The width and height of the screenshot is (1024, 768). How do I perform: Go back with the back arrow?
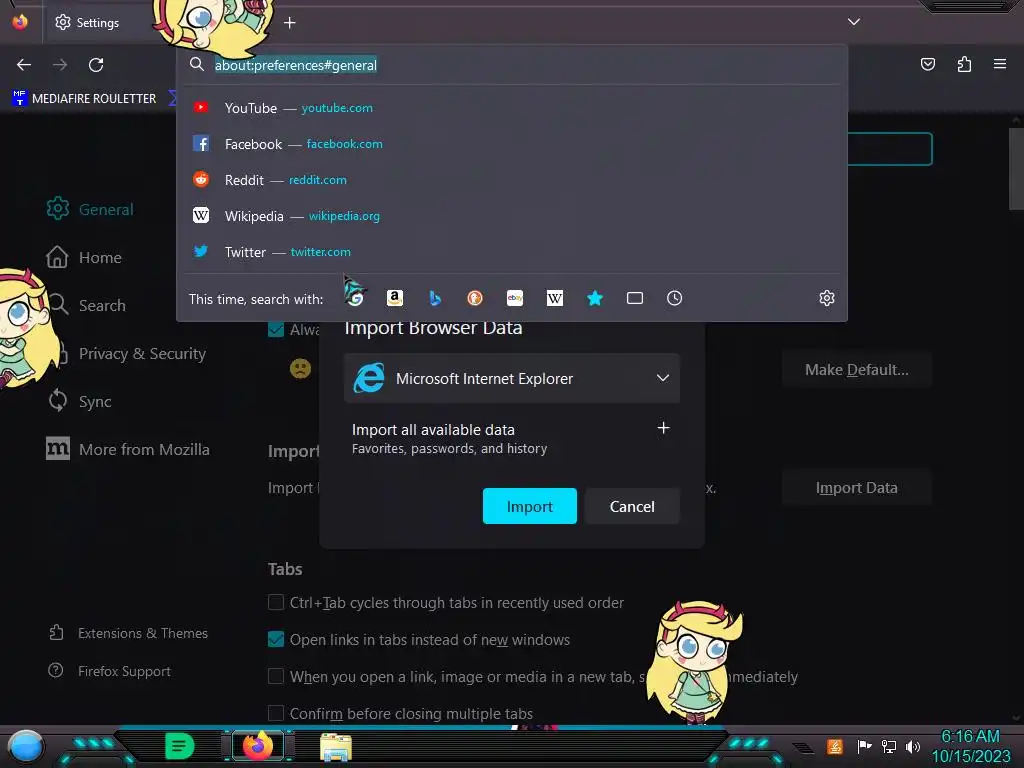click(24, 65)
